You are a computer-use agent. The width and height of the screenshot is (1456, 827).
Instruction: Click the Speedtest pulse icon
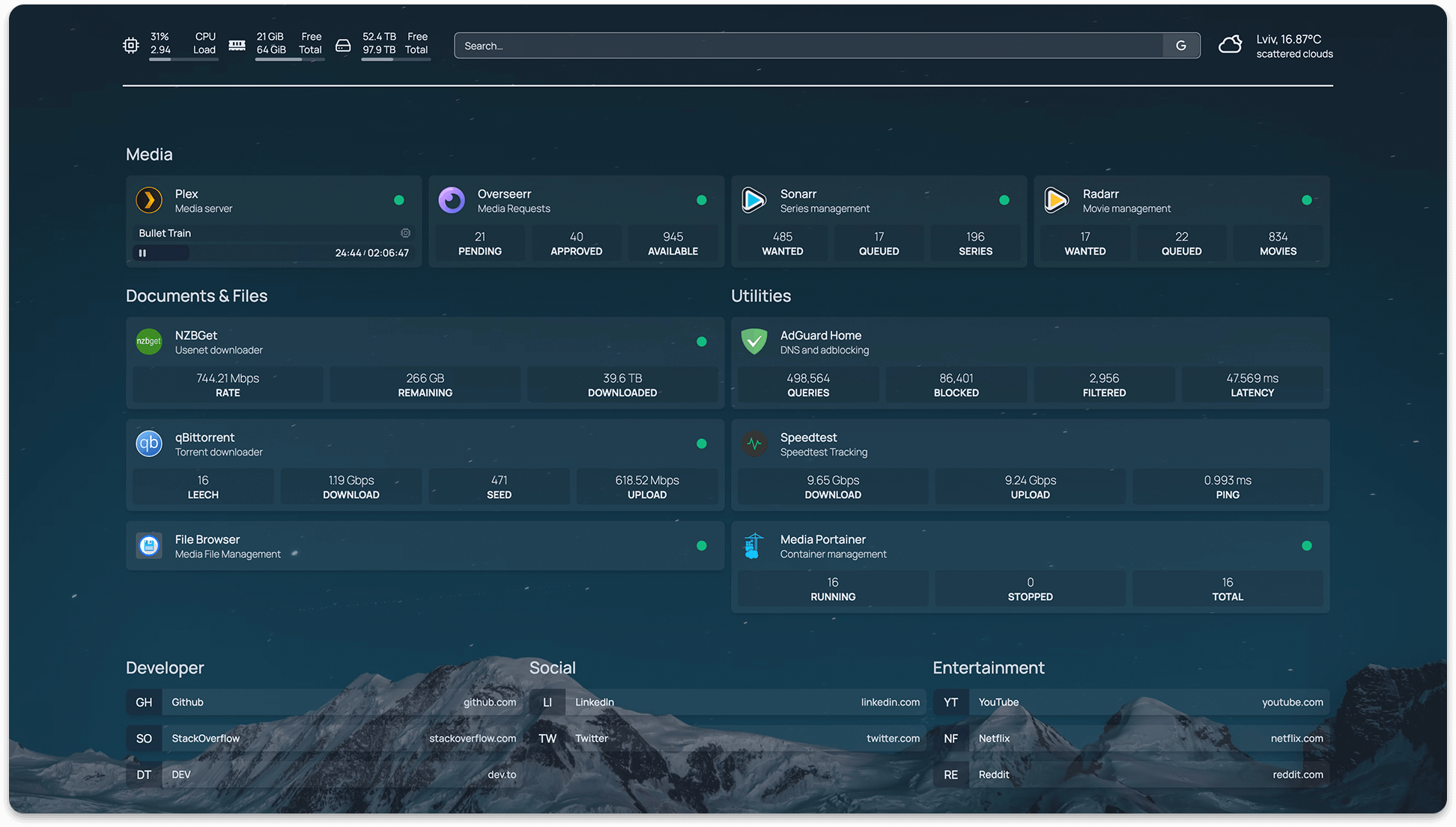(x=754, y=443)
